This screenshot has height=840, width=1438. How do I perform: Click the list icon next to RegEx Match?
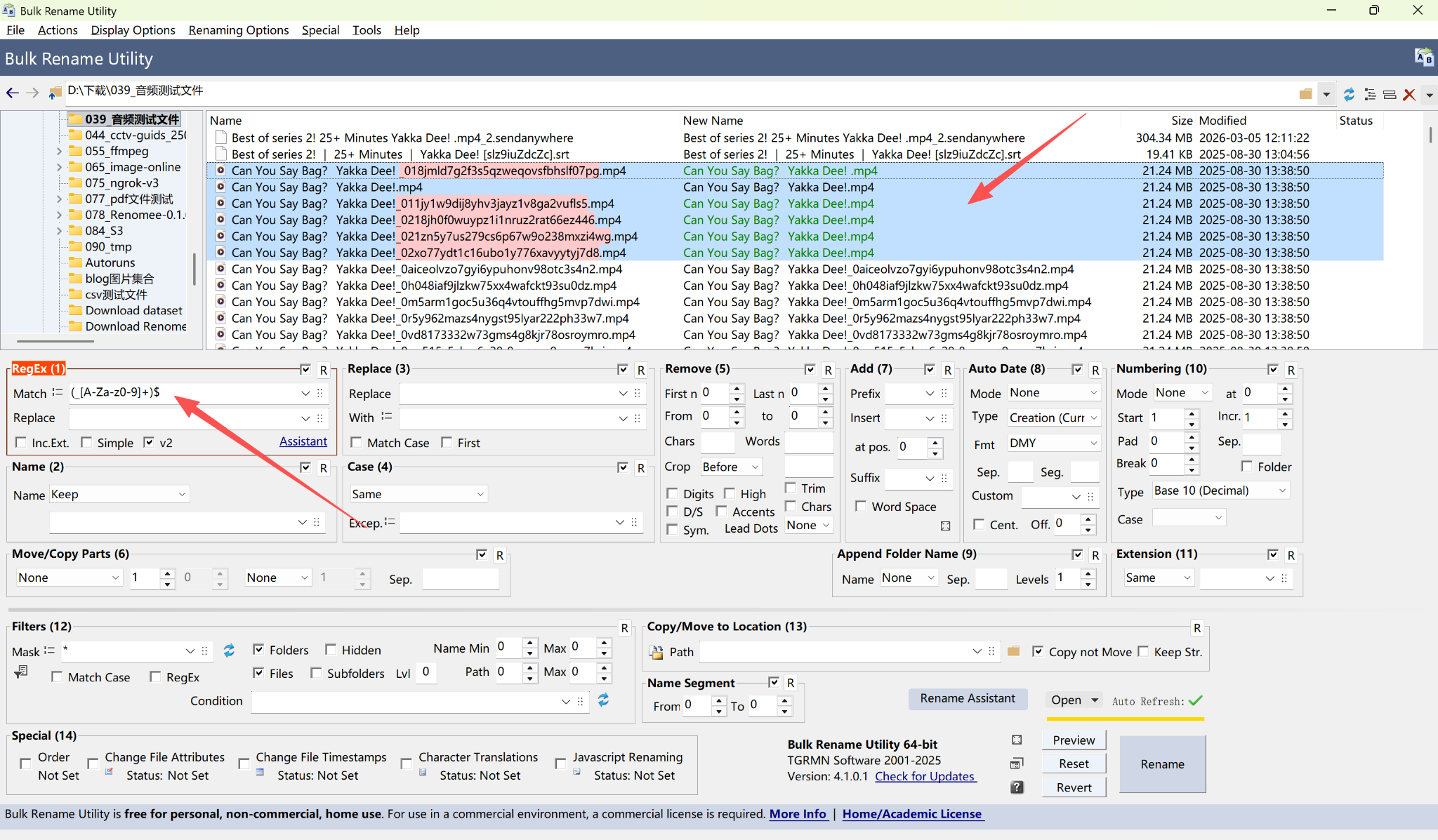pyautogui.click(x=58, y=392)
